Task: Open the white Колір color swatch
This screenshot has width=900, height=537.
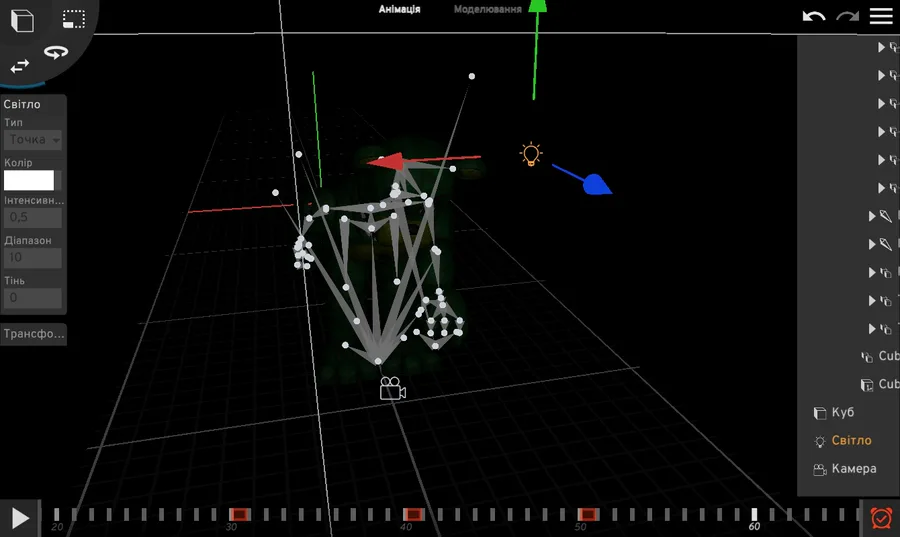Action: pos(29,180)
